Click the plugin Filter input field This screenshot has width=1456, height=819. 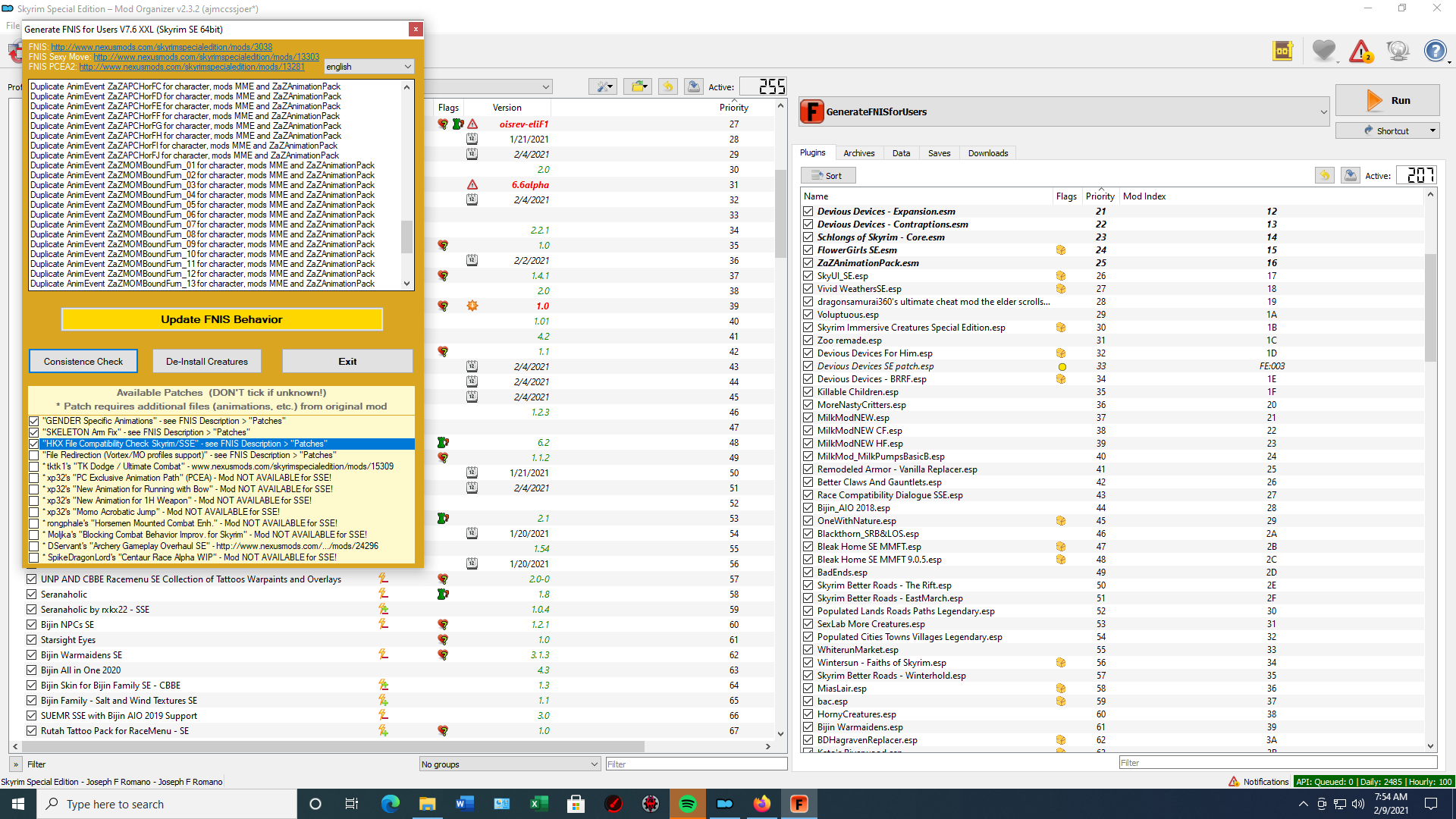[x=1278, y=763]
